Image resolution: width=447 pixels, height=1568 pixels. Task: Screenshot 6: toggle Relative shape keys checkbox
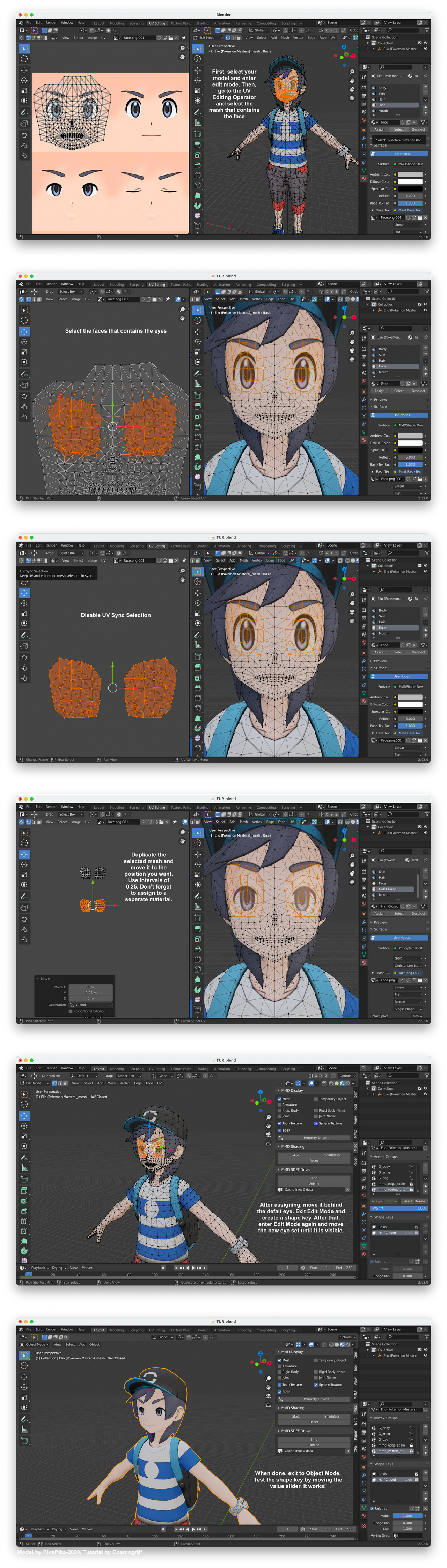click(x=372, y=1508)
